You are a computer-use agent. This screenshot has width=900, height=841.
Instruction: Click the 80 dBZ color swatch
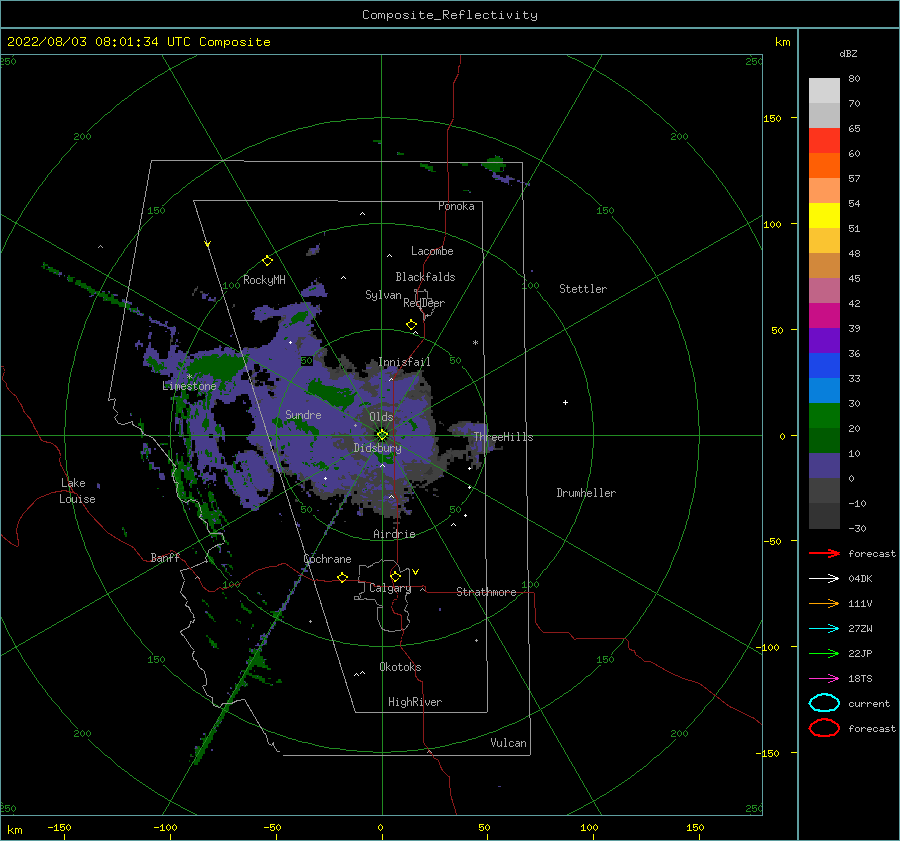pos(824,90)
